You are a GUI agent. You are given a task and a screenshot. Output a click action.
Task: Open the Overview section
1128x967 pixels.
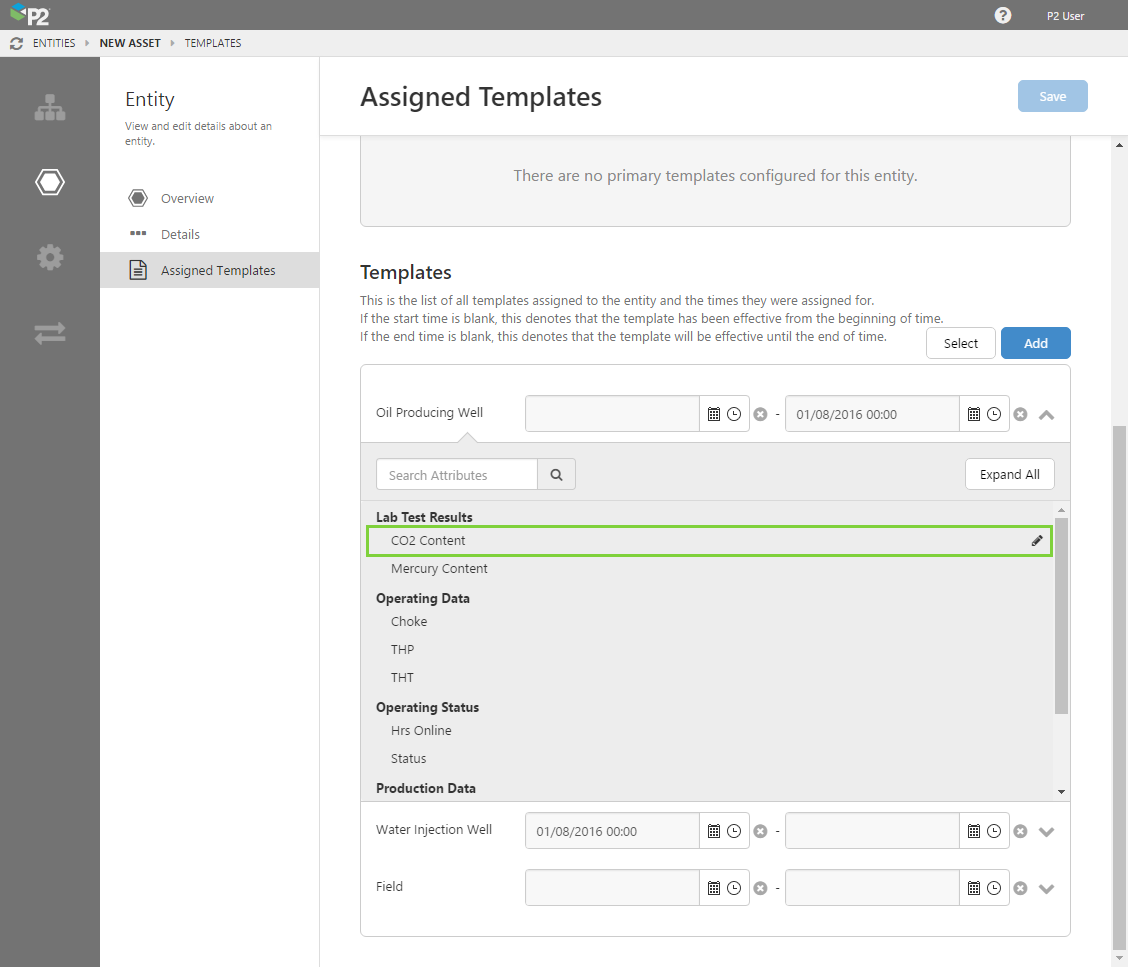tap(187, 198)
